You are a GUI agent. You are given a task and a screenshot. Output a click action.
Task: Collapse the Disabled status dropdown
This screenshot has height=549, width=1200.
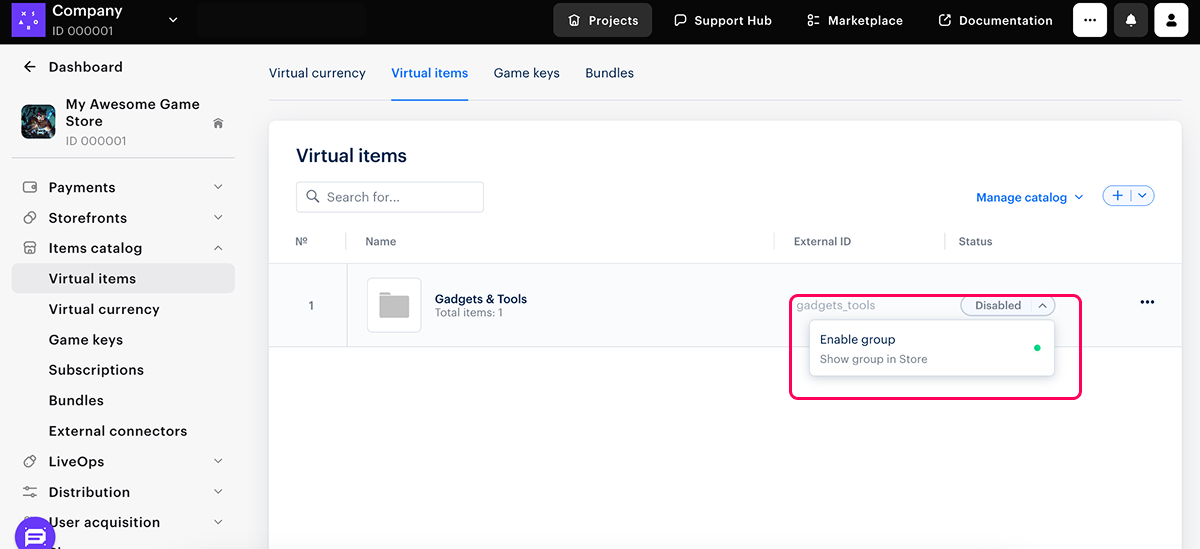click(x=1042, y=306)
